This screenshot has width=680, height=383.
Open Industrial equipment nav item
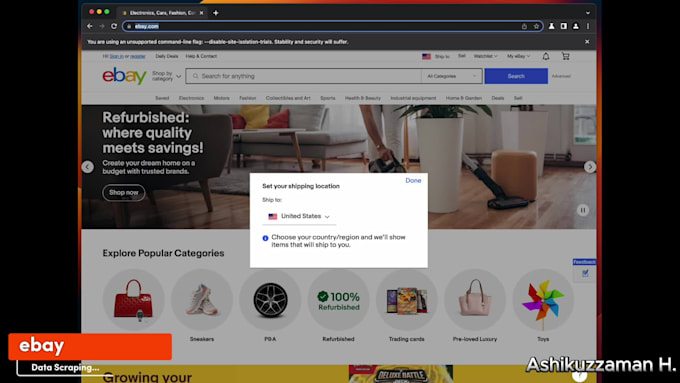pyautogui.click(x=413, y=98)
